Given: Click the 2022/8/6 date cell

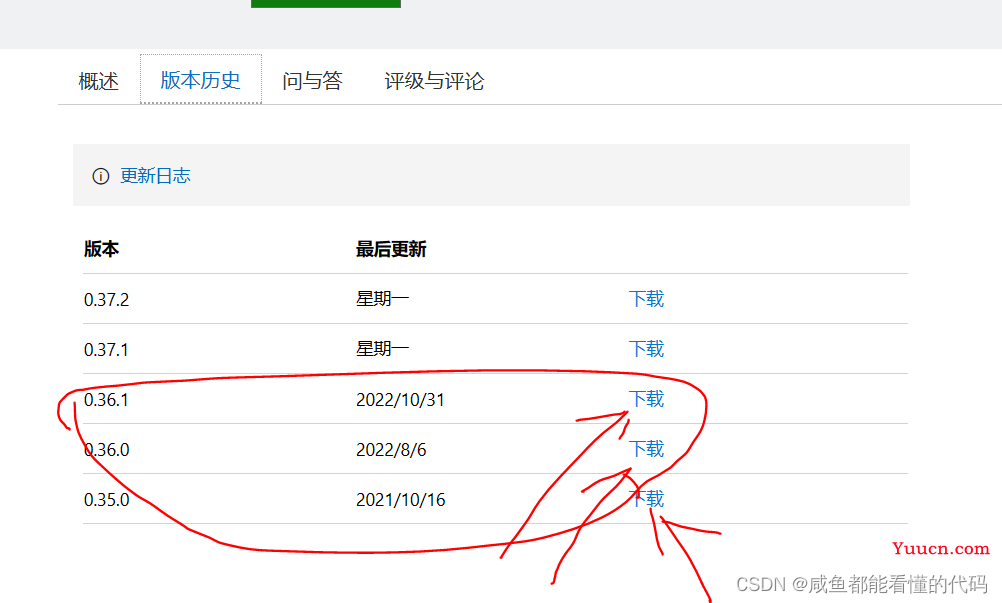Looking at the screenshot, I should coord(391,450).
